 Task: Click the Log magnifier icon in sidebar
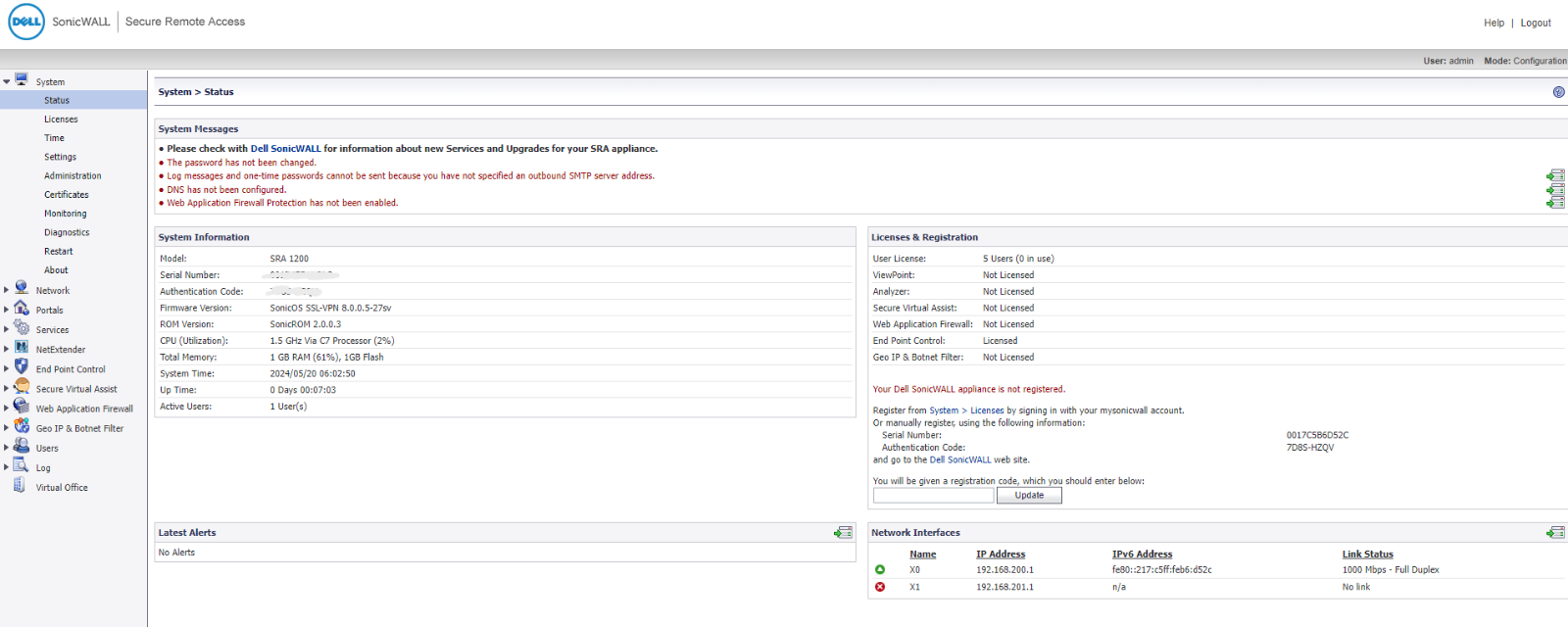point(22,464)
